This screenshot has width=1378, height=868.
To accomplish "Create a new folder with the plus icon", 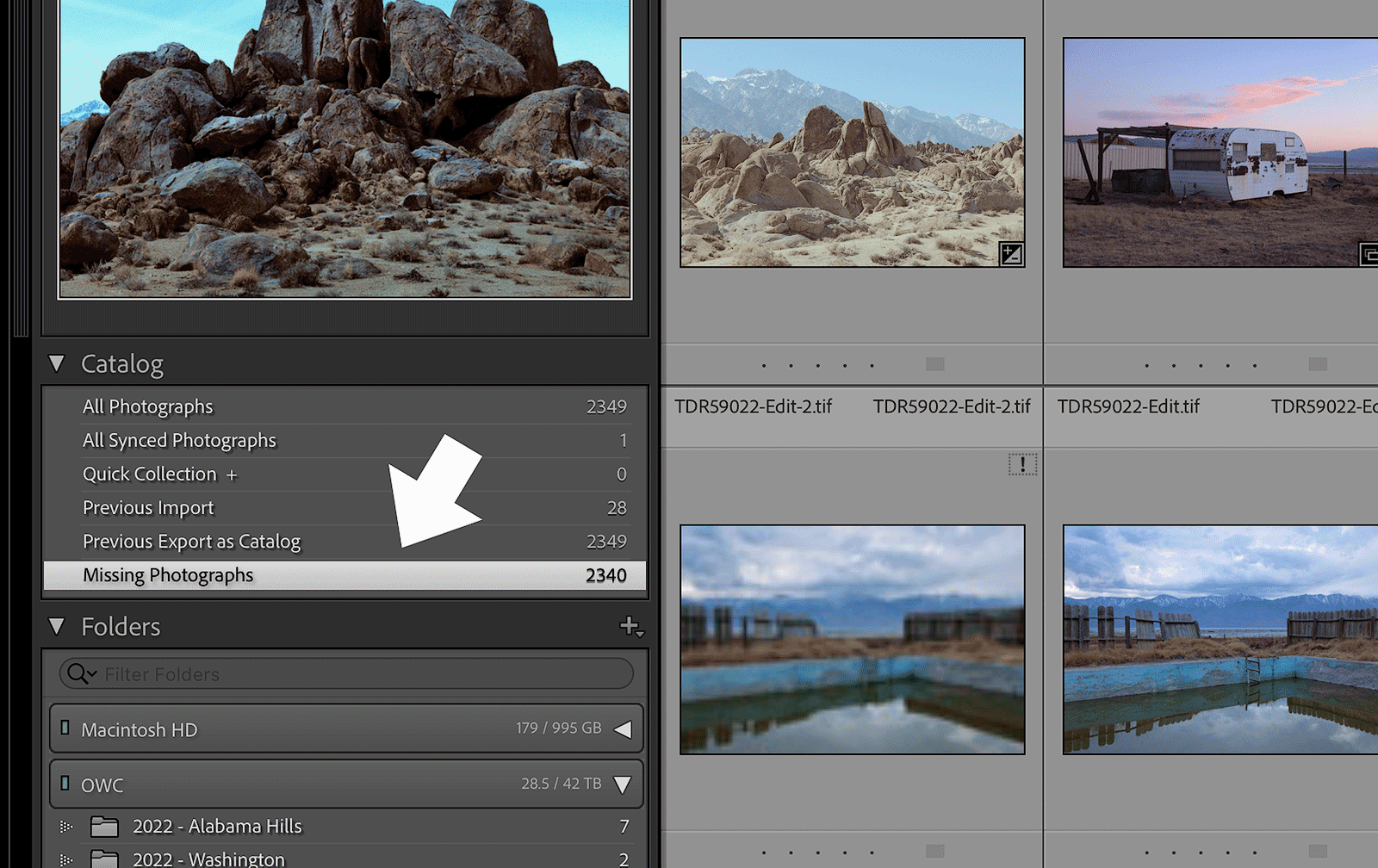I will coord(628,627).
